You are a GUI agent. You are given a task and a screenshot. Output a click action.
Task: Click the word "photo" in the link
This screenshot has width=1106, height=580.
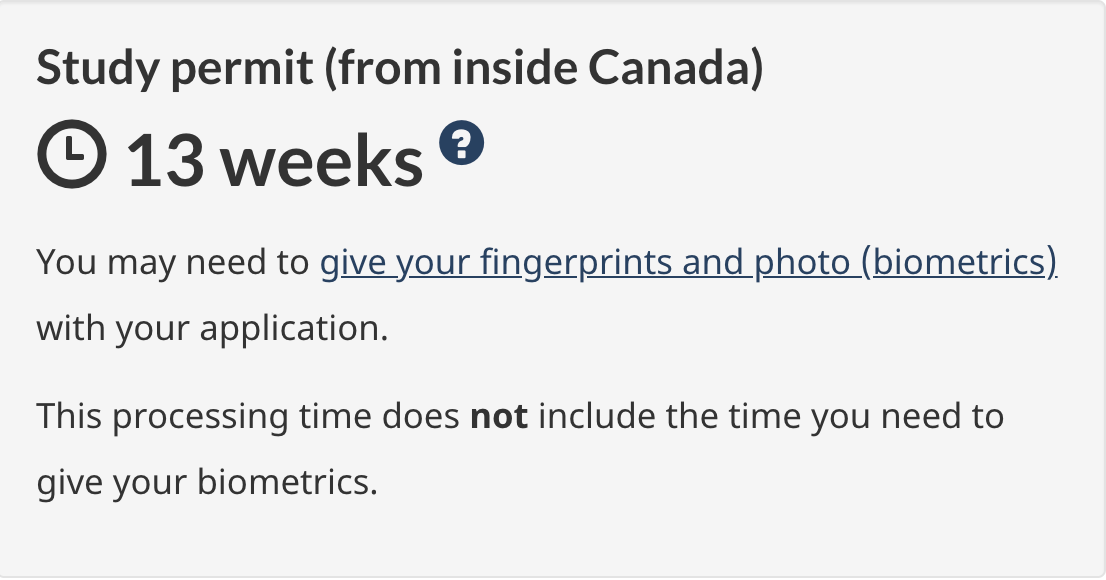[x=798, y=262]
